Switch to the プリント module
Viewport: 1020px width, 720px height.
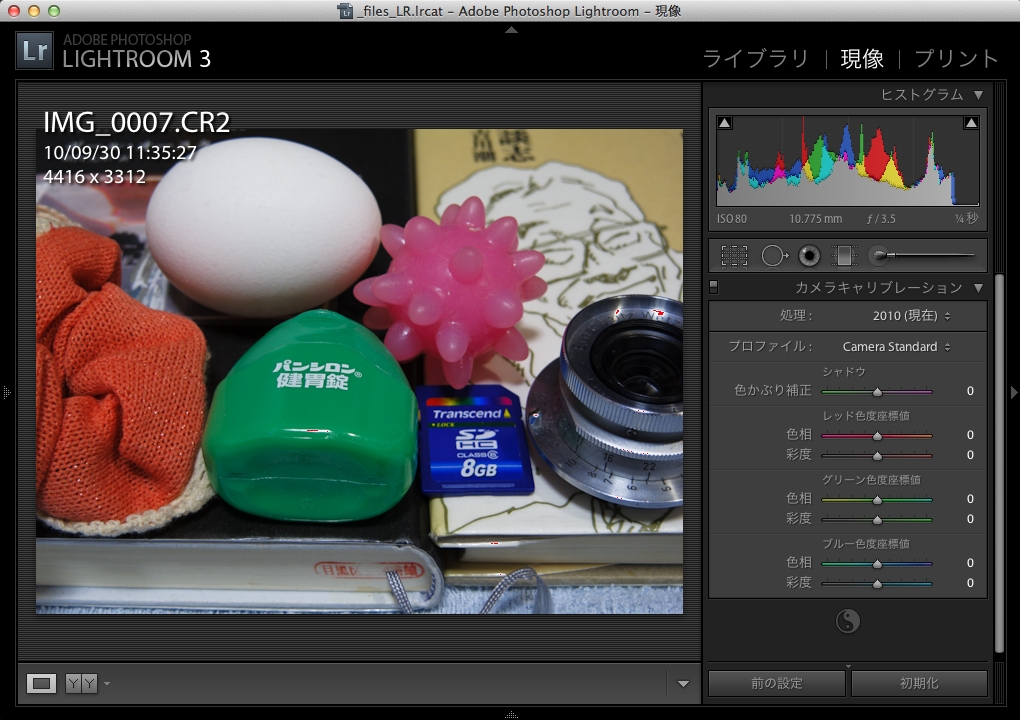pyautogui.click(x=956, y=59)
